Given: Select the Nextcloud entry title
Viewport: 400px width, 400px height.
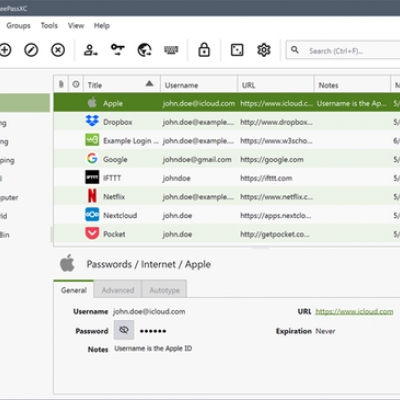Looking at the screenshot, I should point(120,215).
